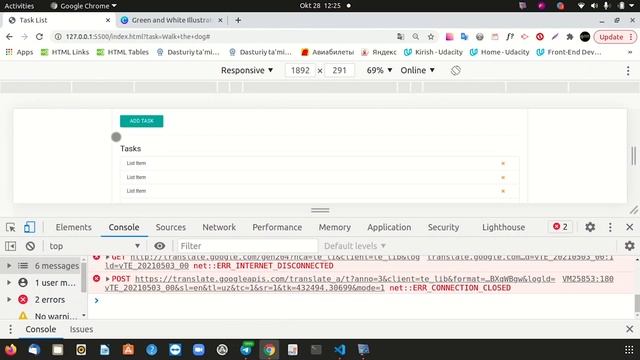Click the inspect element picker icon
Screen dimensions: 640x360
[11, 227]
